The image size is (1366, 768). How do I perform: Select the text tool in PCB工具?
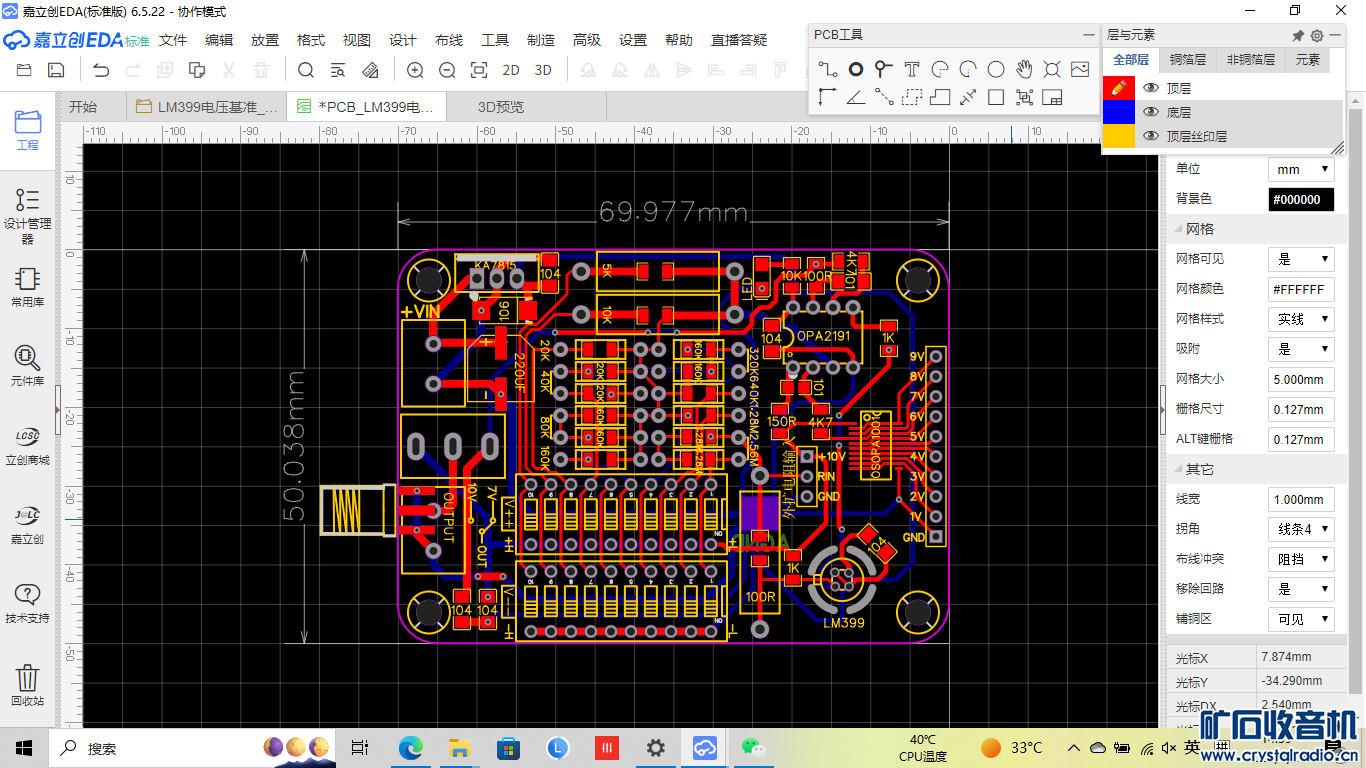tap(912, 69)
